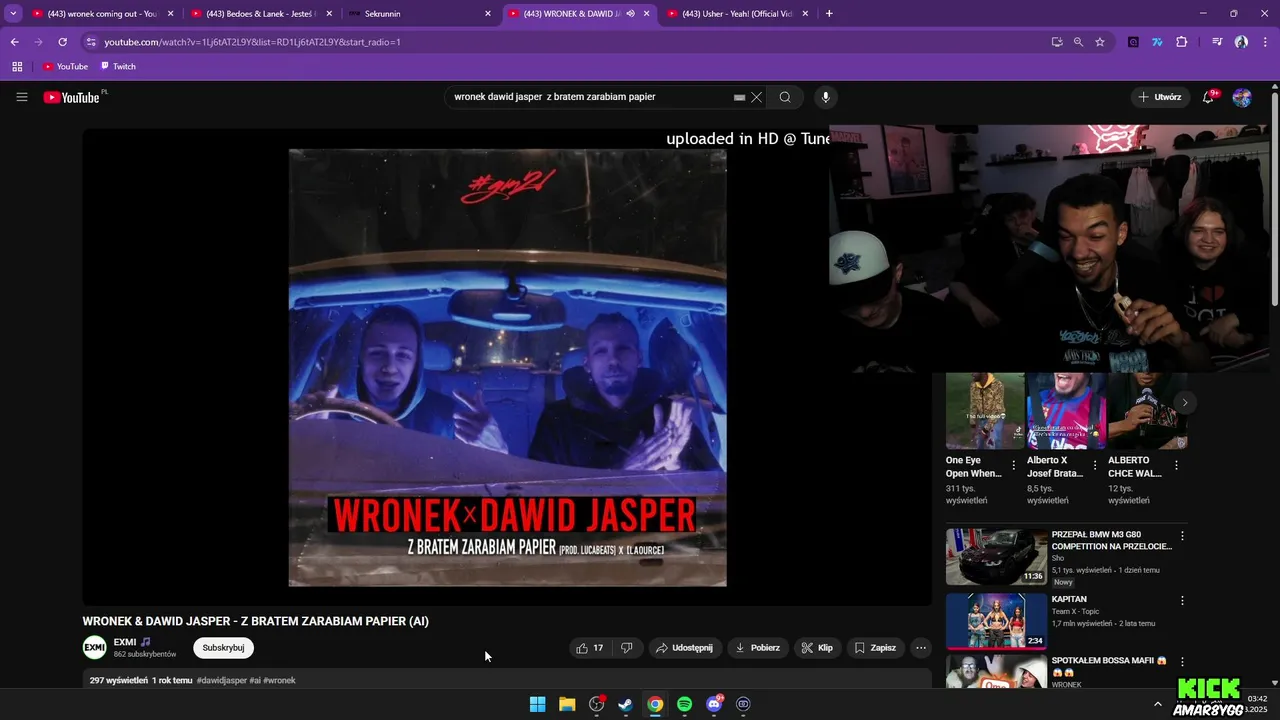
Task: Bookmark this page with the star
Action: 1100,42
